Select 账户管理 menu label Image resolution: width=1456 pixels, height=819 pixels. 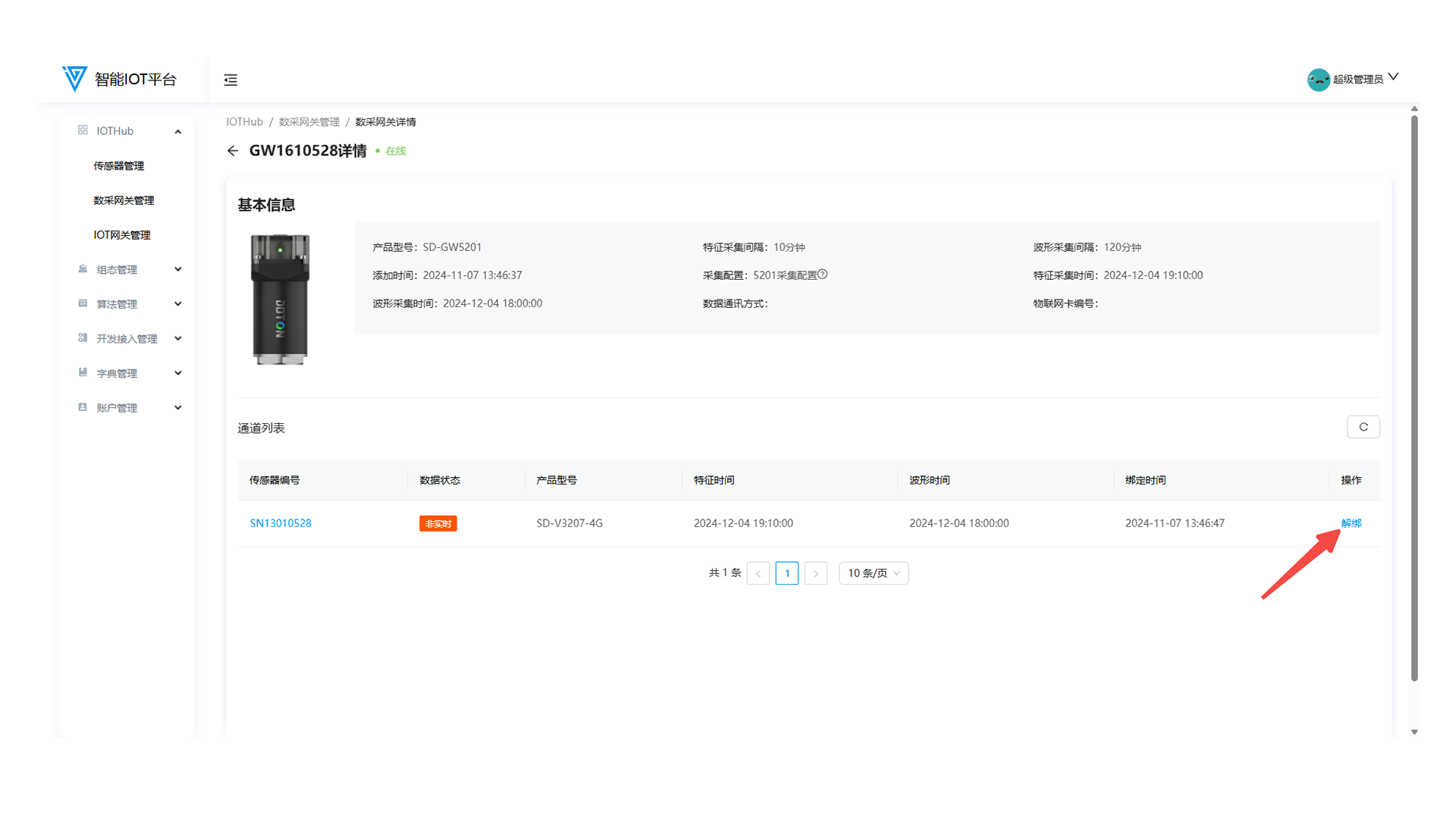click(x=117, y=408)
